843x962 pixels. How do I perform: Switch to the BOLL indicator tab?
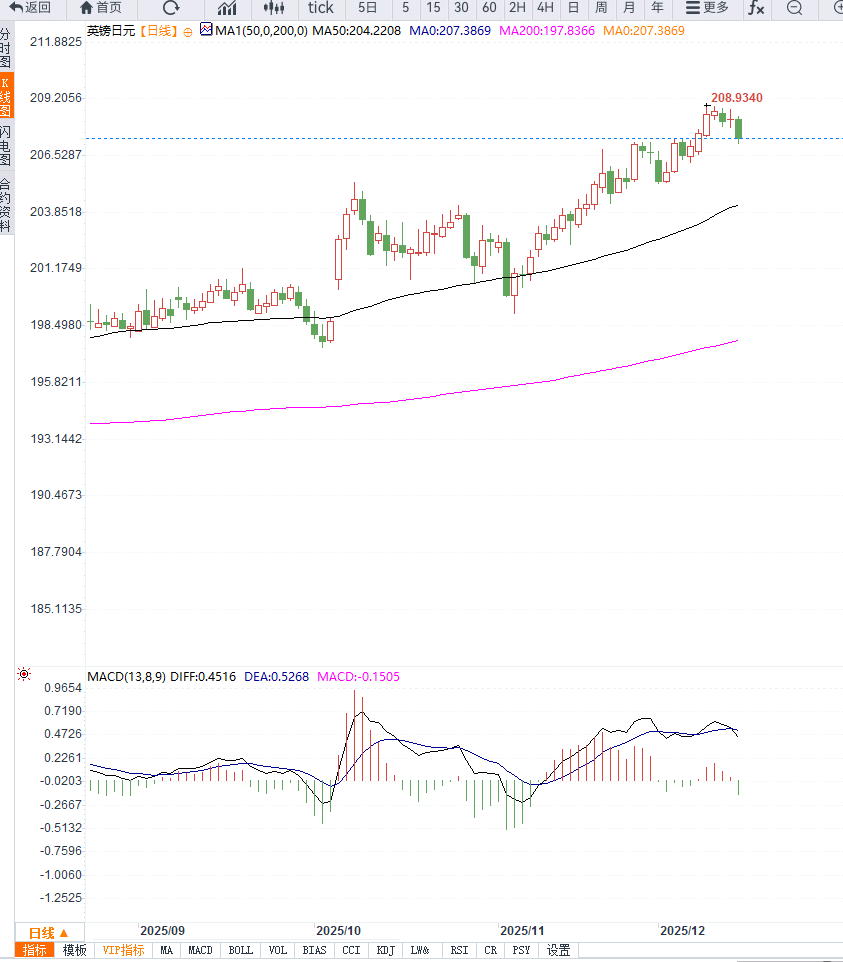(240, 950)
